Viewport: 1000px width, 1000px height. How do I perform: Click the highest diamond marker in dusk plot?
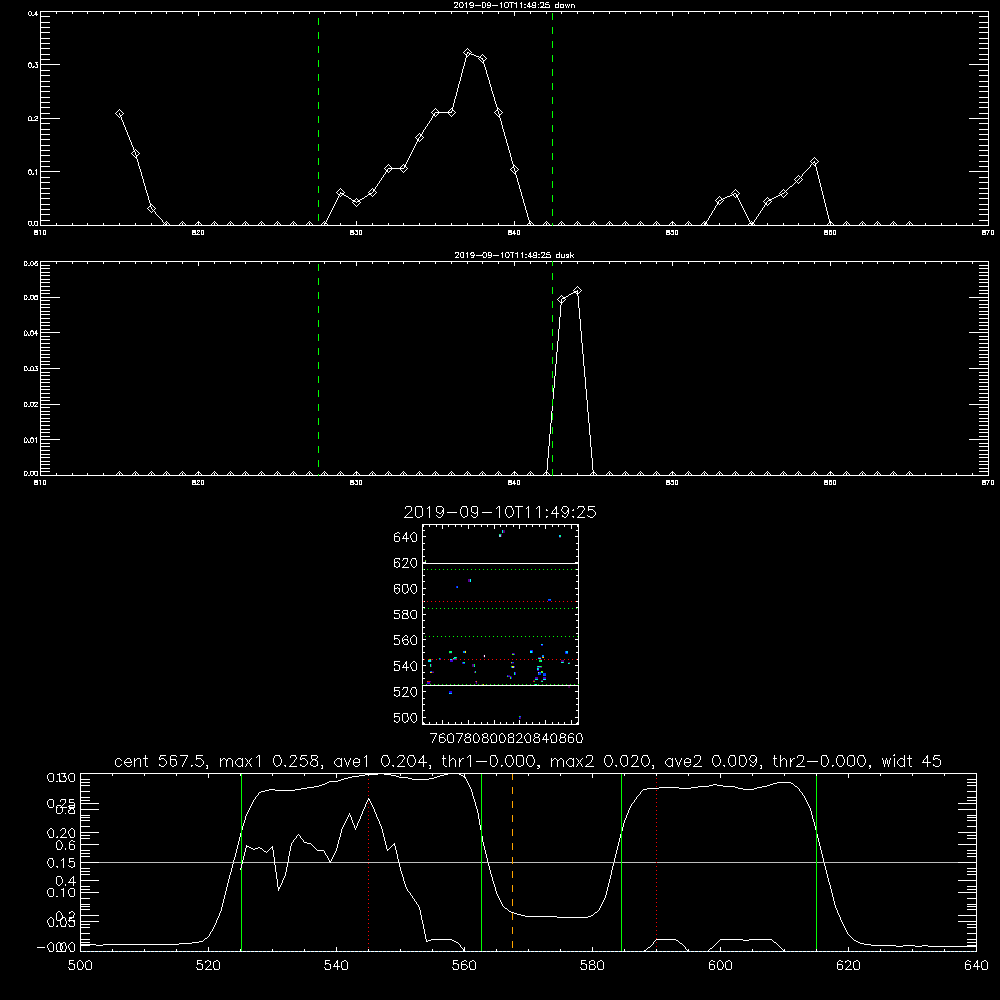[577, 291]
